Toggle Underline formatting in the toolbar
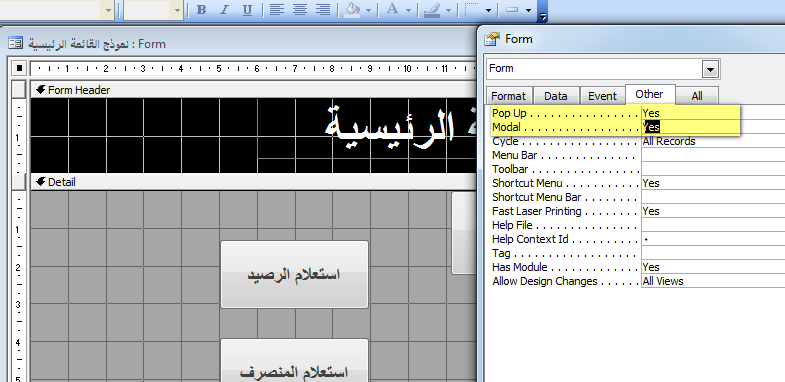The height and width of the screenshot is (382, 785). pyautogui.click(x=247, y=10)
